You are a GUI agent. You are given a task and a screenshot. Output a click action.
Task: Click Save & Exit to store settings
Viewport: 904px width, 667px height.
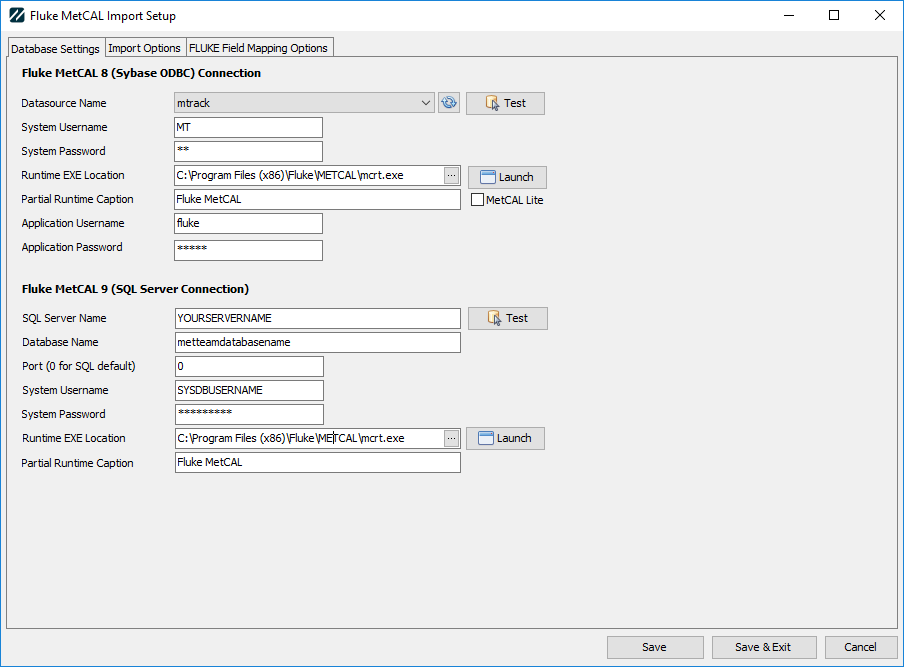764,647
